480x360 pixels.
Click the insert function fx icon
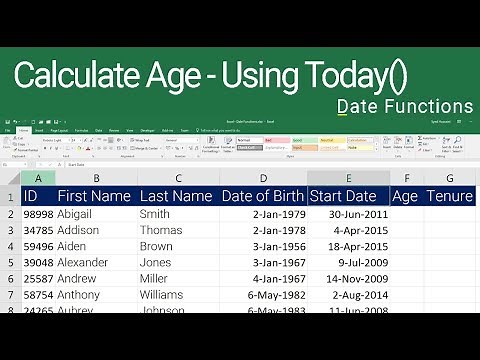[59, 165]
